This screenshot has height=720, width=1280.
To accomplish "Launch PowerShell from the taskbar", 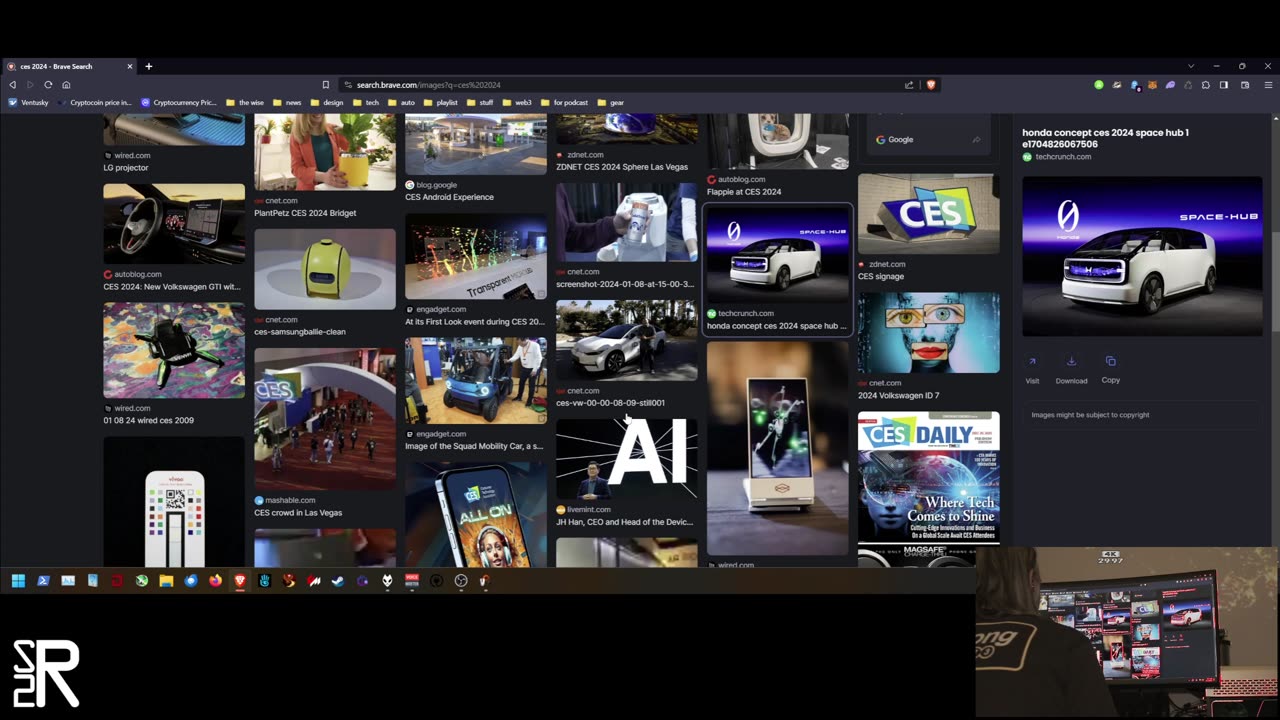I will (x=43, y=581).
